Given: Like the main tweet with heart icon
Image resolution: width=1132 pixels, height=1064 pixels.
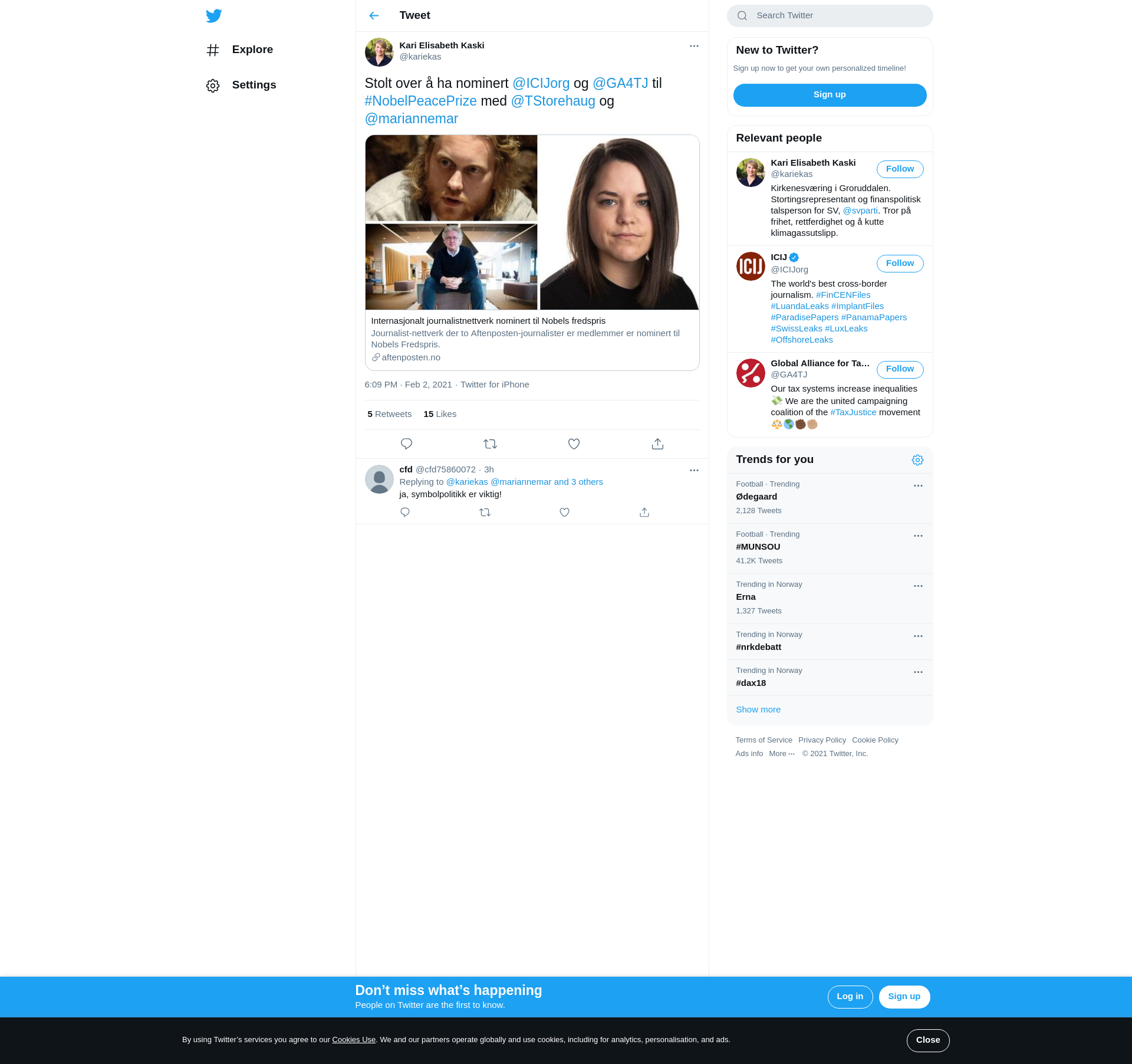Looking at the screenshot, I should [x=574, y=444].
